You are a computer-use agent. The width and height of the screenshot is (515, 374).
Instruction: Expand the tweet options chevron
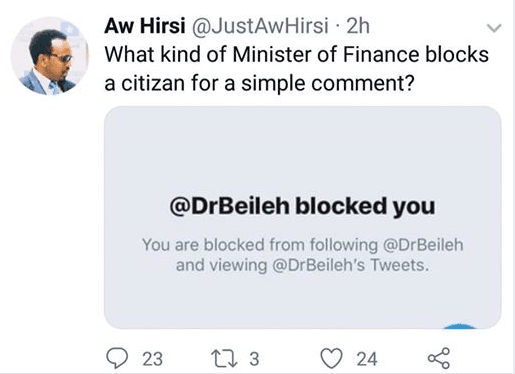[x=494, y=28]
